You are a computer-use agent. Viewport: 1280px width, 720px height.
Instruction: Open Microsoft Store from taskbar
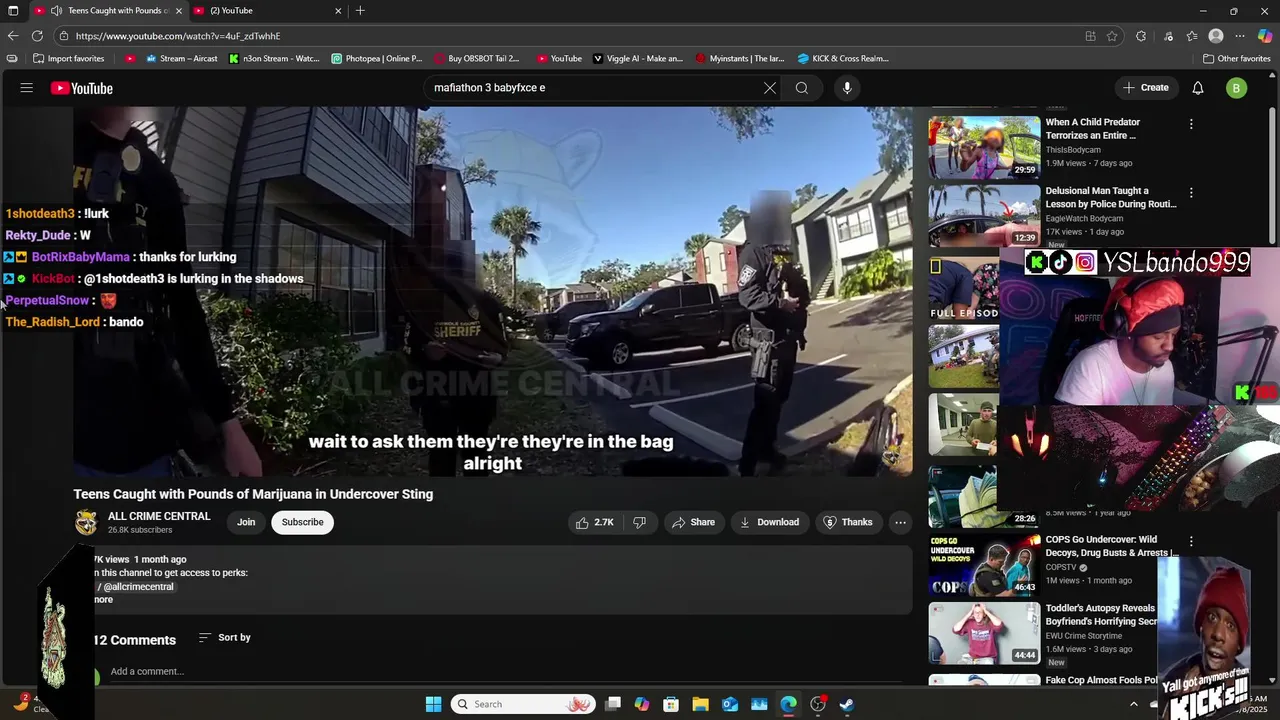(671, 704)
